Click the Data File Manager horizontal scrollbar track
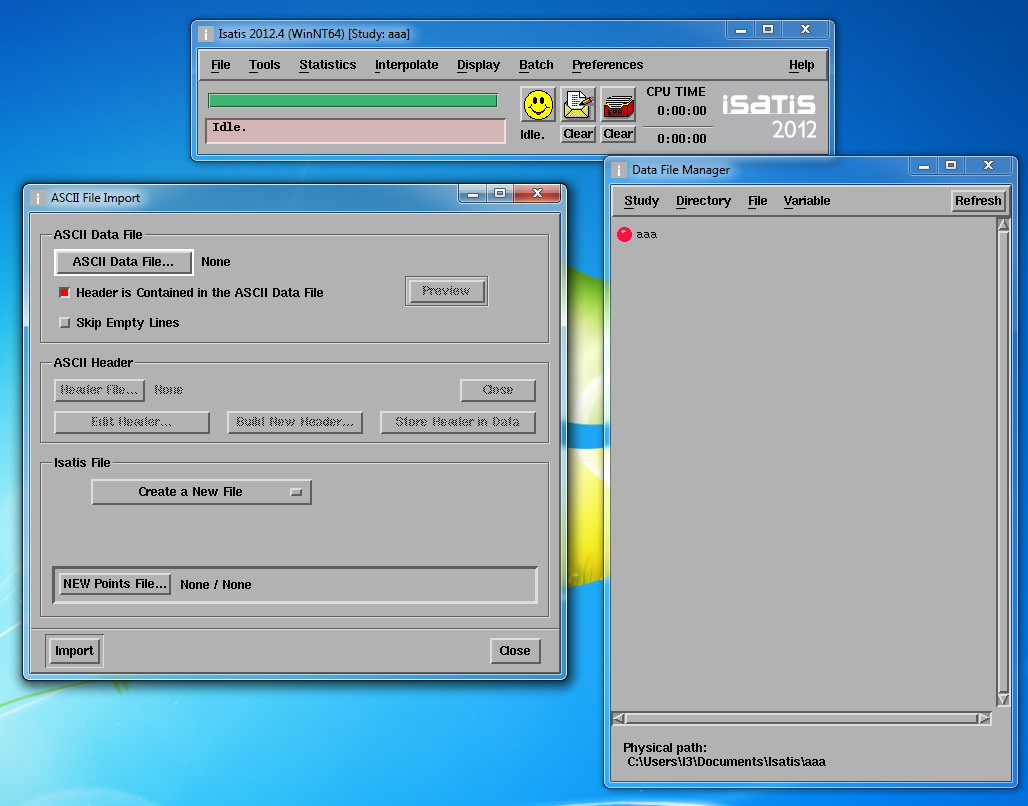The image size is (1028, 806). coord(801,718)
